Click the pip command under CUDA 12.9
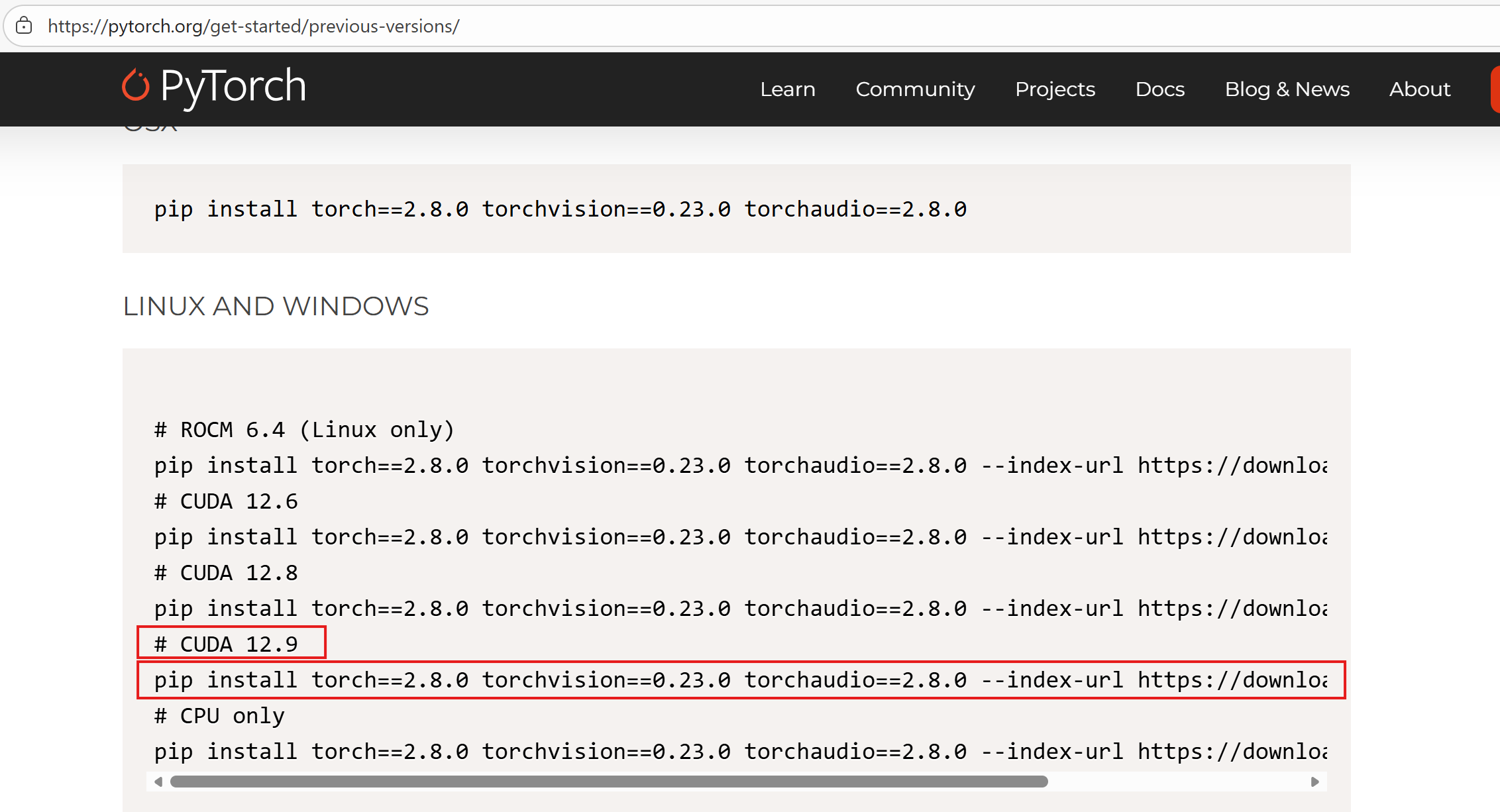The height and width of the screenshot is (812, 1500). 741,680
